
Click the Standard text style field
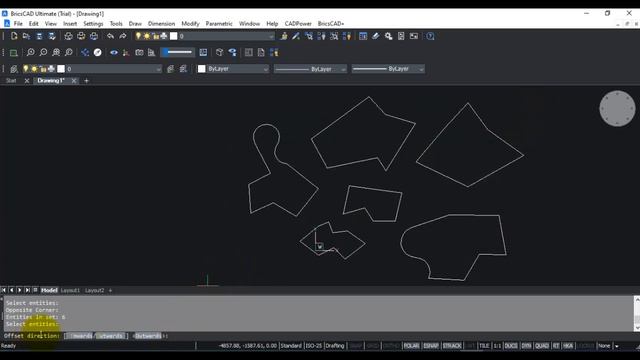click(x=291, y=346)
